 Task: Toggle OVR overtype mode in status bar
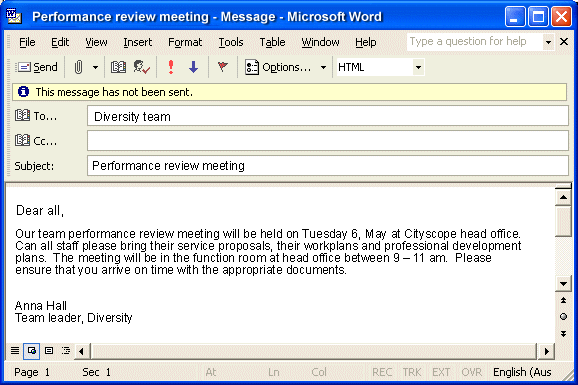[x=471, y=372]
